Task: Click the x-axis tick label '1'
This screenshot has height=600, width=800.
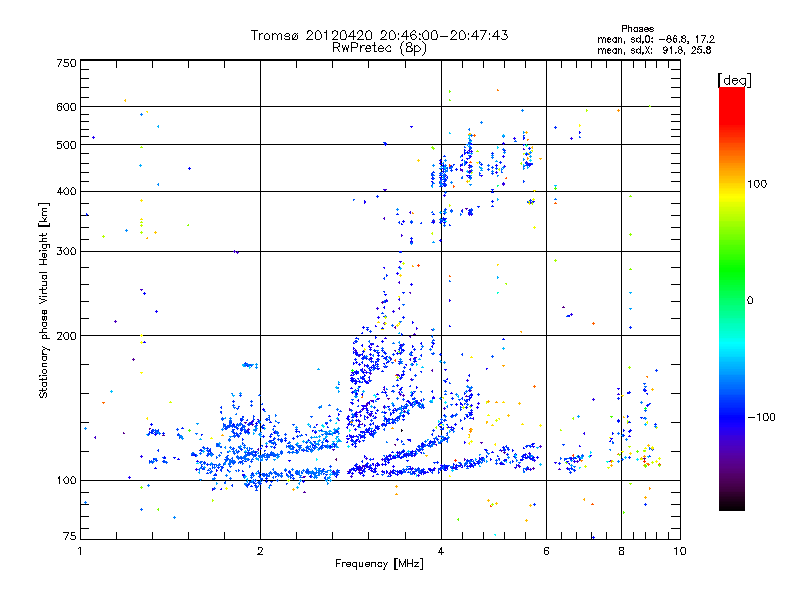Action: (80, 551)
